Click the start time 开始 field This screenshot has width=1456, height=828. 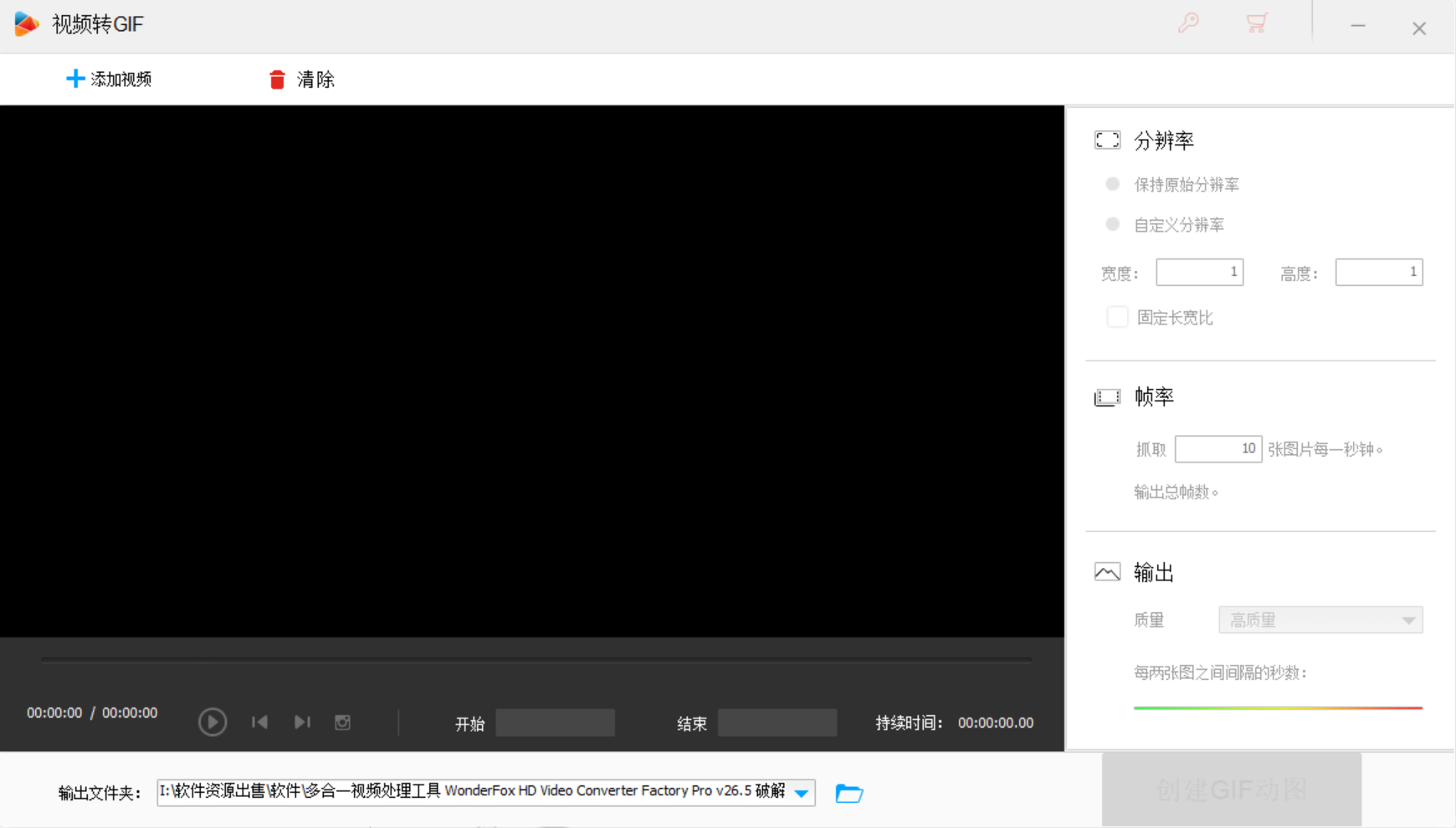[x=555, y=723]
